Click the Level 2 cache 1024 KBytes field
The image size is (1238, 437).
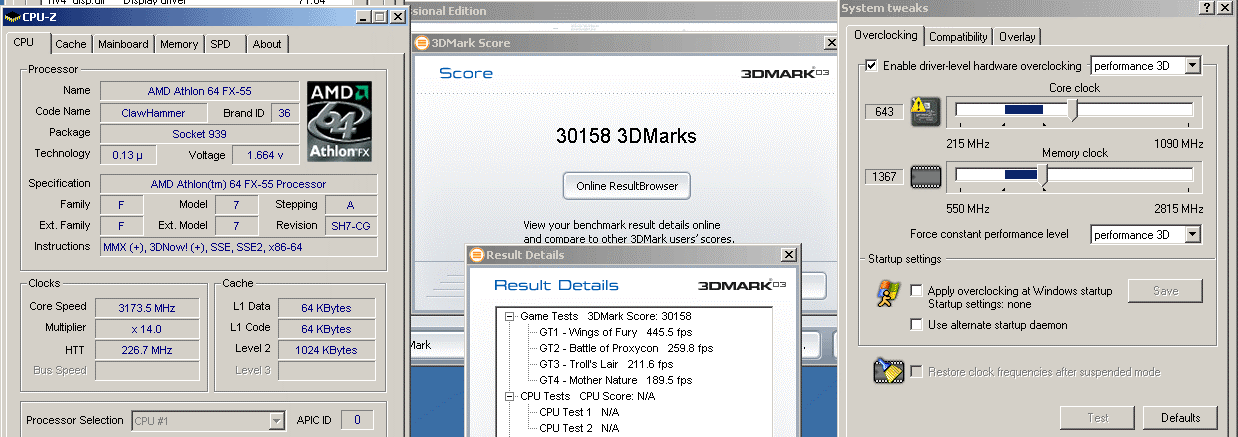326,350
